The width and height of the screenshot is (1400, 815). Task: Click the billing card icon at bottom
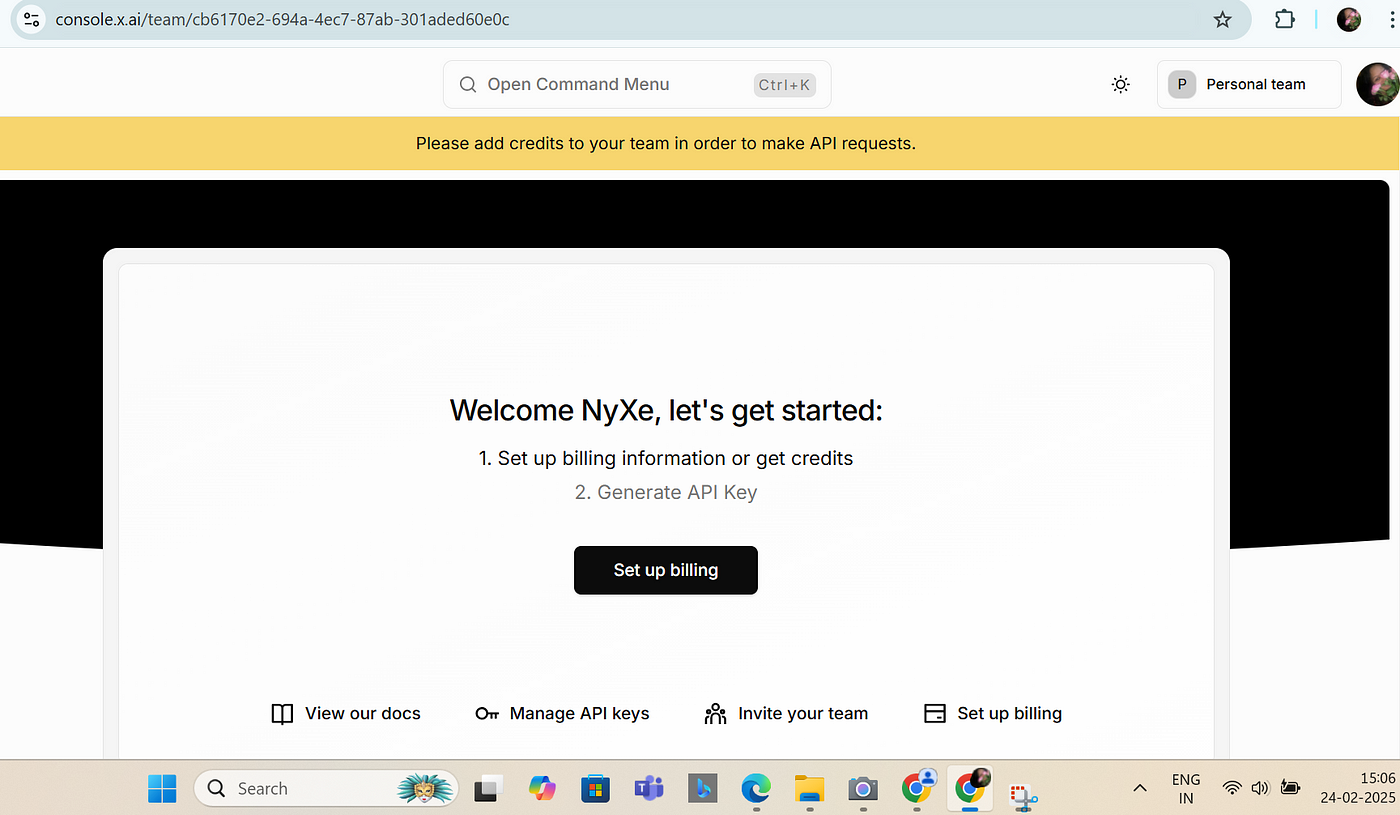(934, 713)
